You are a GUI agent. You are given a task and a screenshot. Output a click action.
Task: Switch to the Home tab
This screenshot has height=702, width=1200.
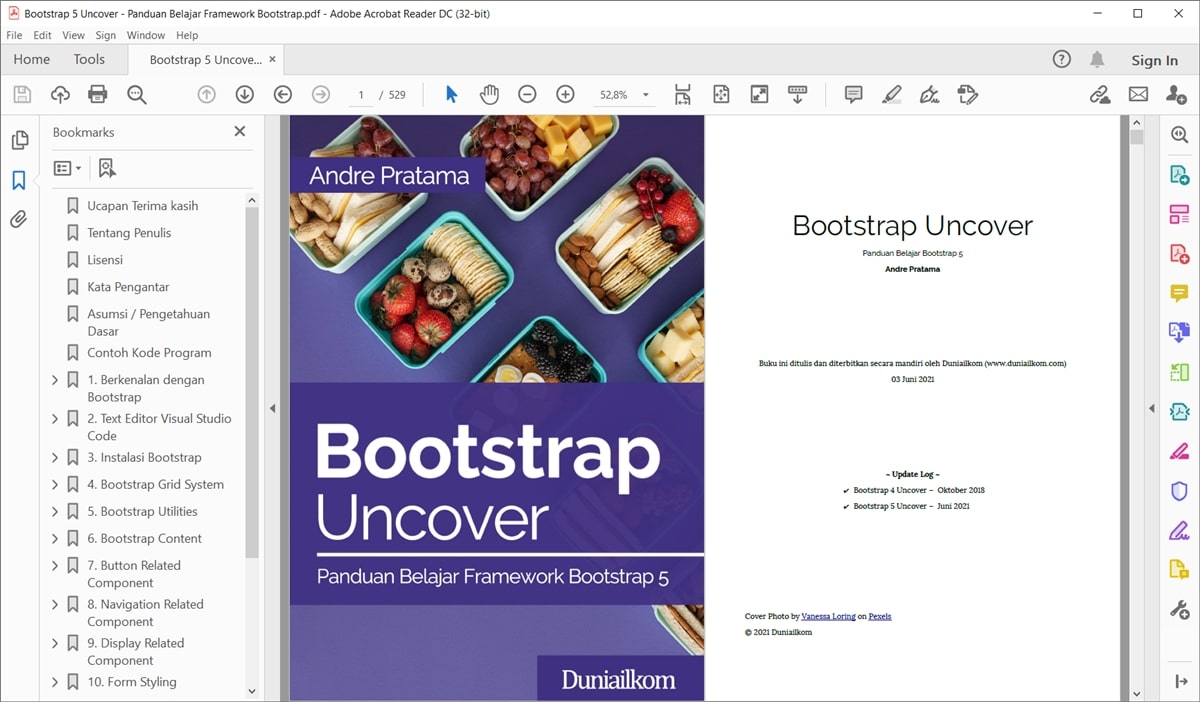tap(32, 60)
